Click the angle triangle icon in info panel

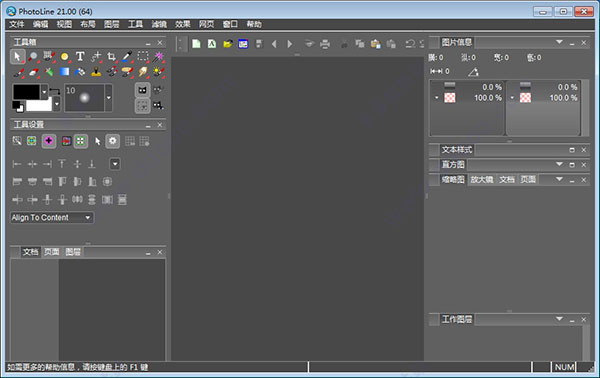(473, 72)
